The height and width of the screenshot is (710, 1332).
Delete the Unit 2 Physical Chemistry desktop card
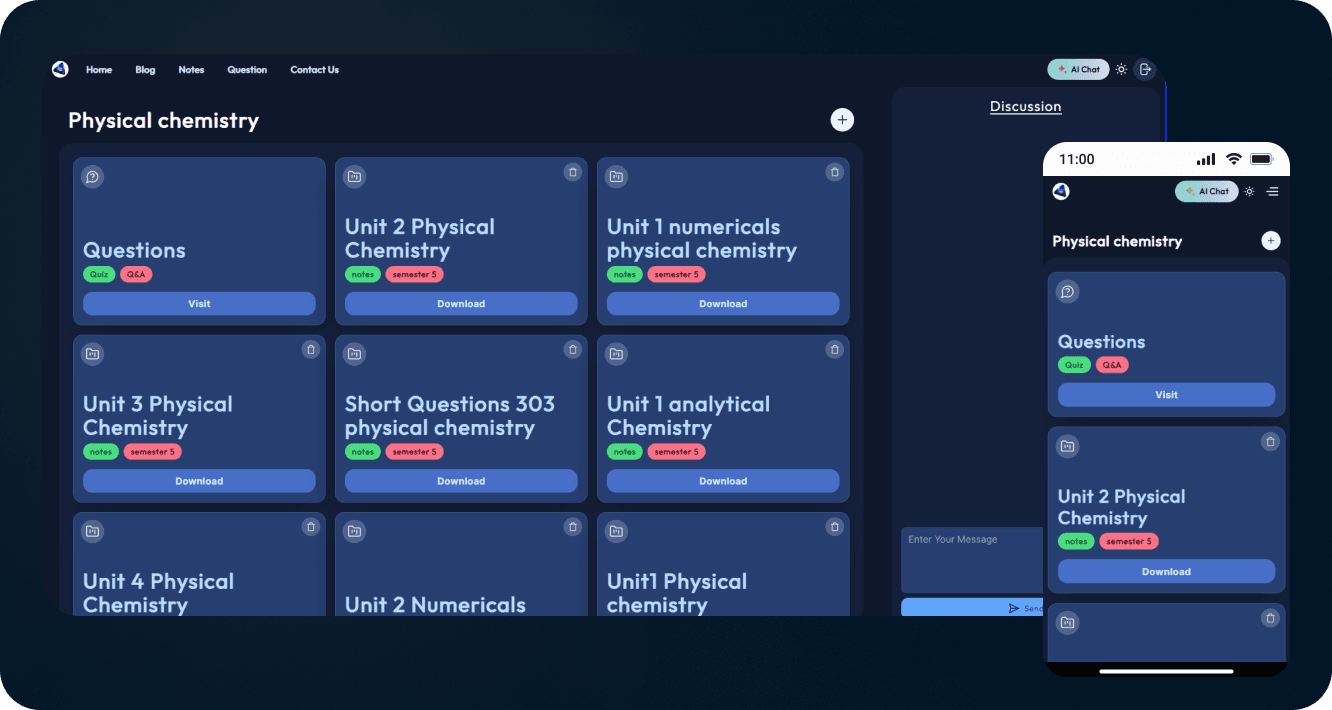[572, 172]
